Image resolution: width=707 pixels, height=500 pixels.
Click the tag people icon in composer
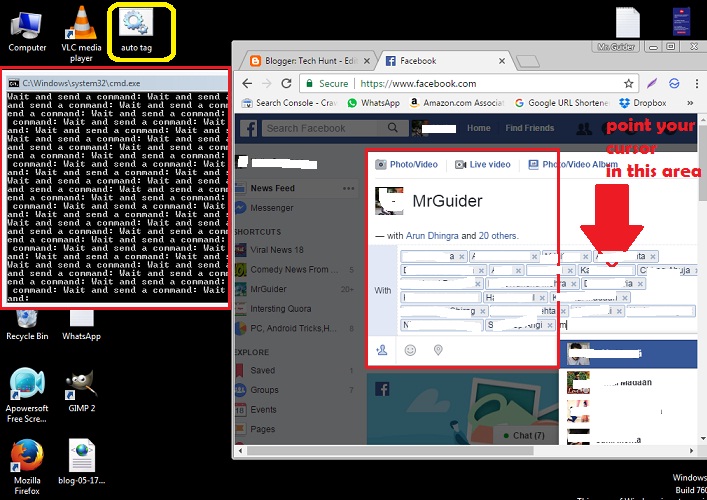(x=381, y=350)
